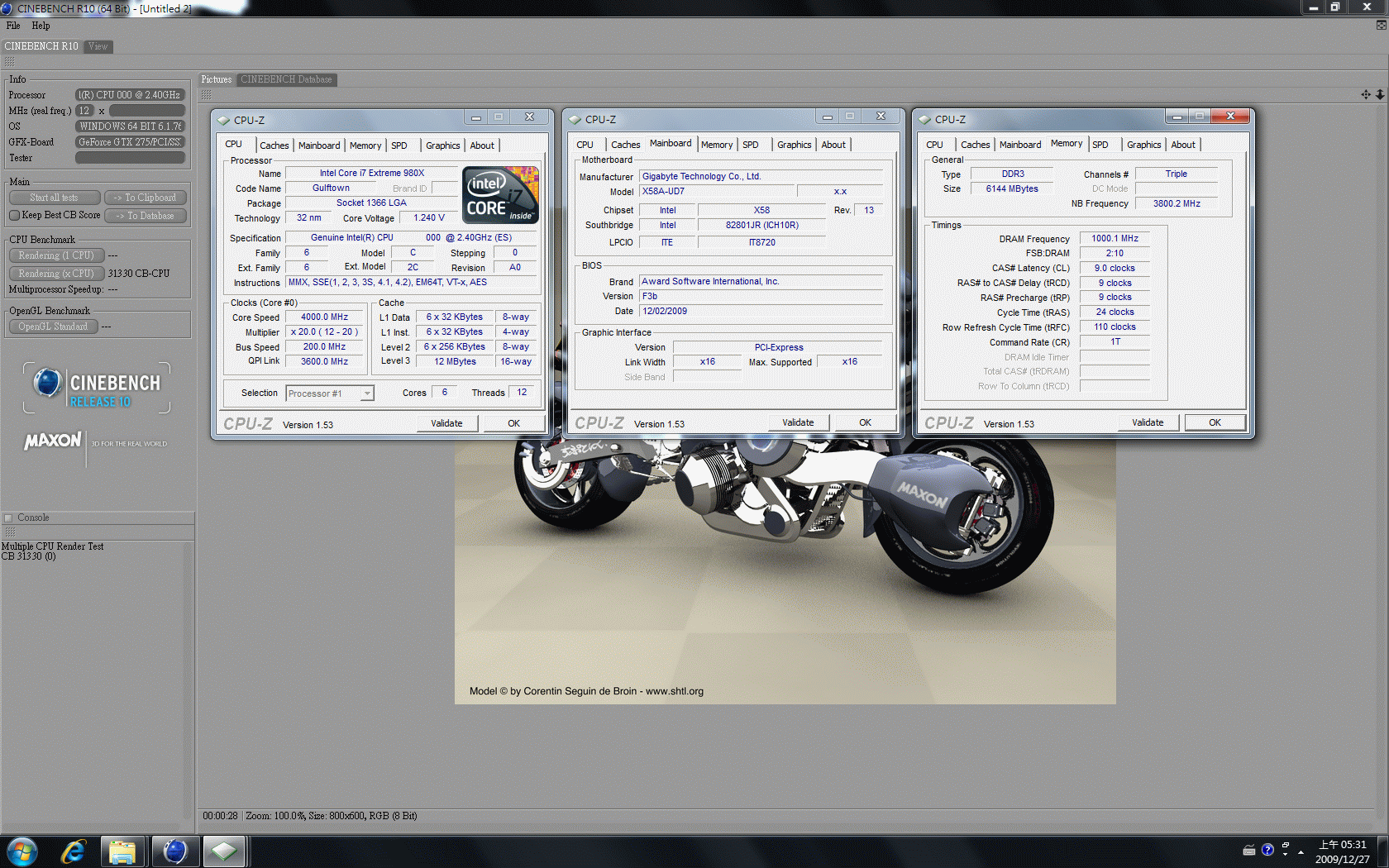The width and height of the screenshot is (1389, 868).
Task: Click the tray keyboard input icon
Action: 1249,850
